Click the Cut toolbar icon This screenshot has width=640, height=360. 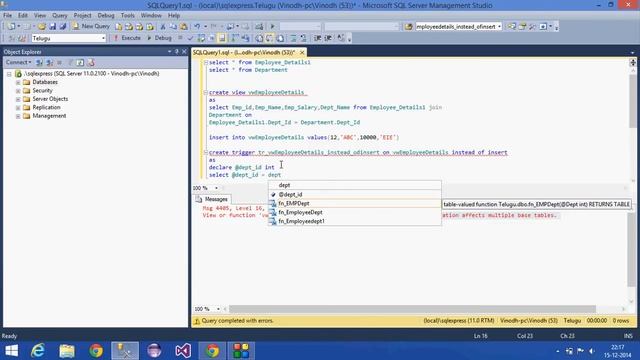click(x=162, y=27)
